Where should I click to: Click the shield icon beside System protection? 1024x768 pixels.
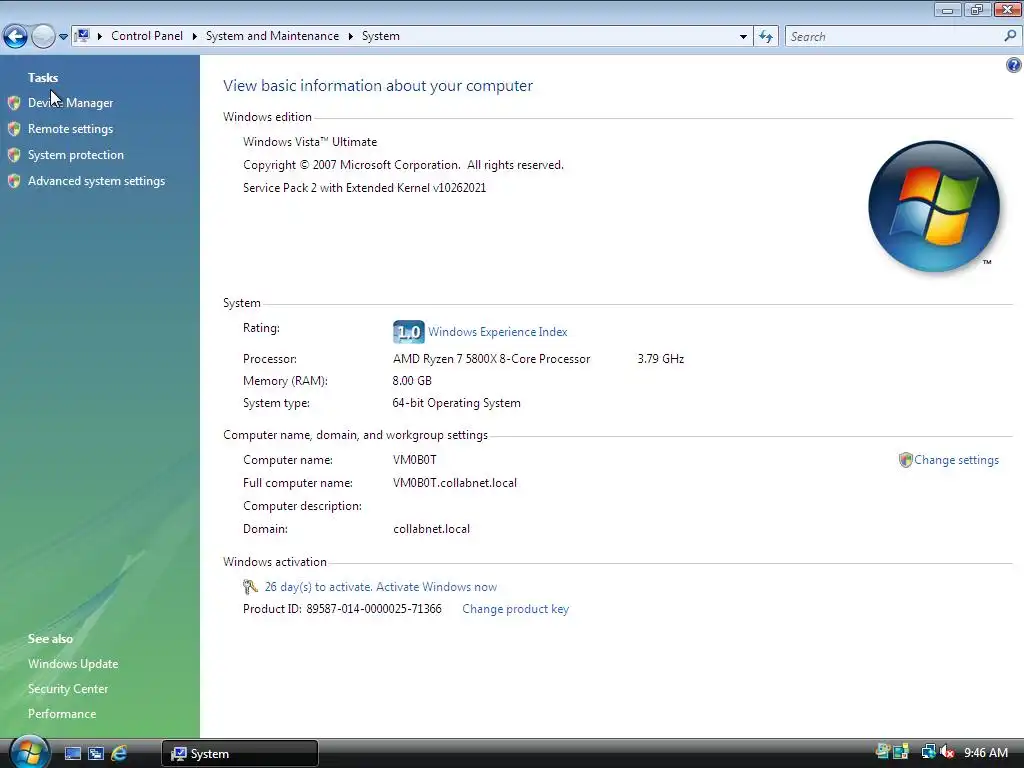pos(14,155)
